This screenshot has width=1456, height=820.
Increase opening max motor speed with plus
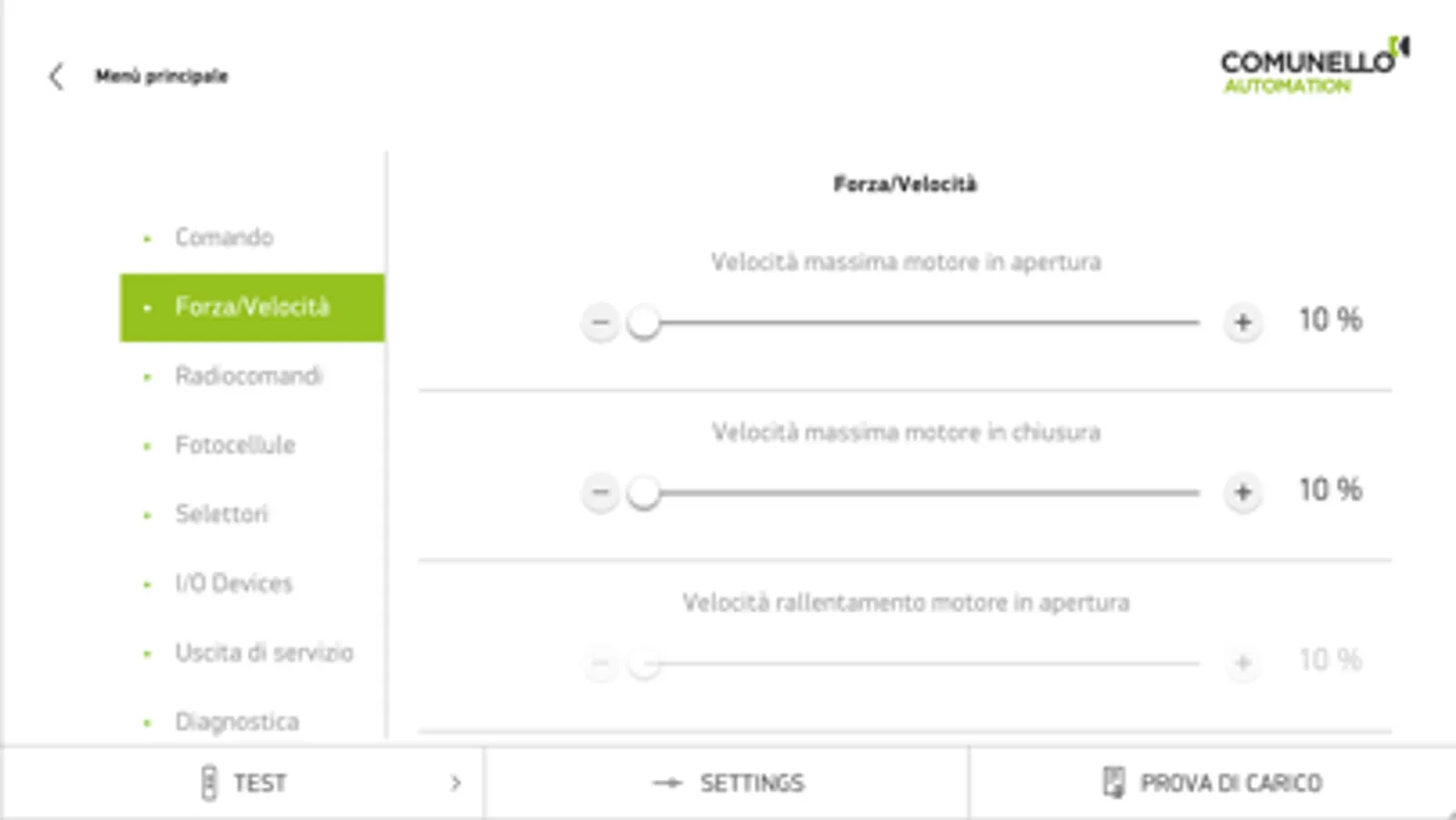(x=1242, y=323)
